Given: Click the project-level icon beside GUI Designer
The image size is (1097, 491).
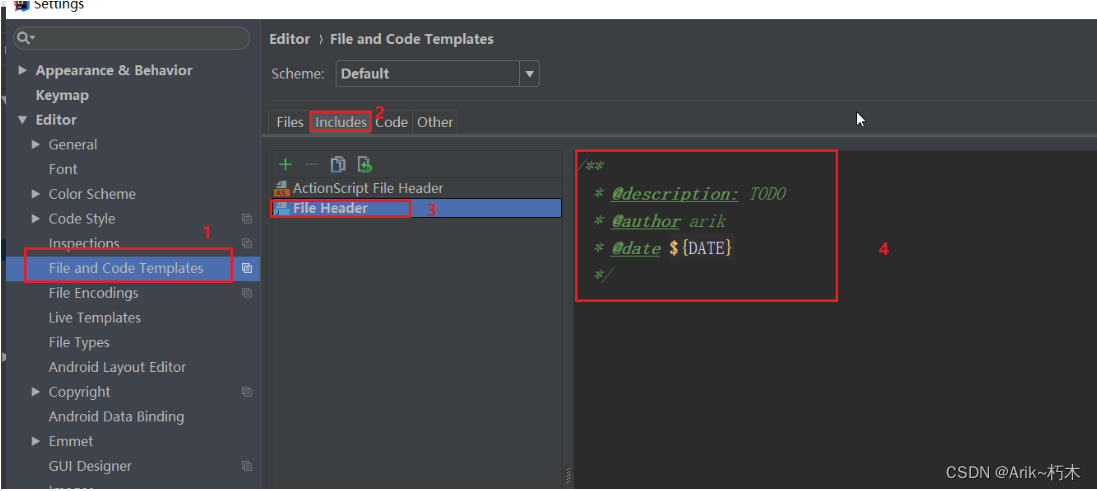Looking at the screenshot, I should tap(247, 466).
